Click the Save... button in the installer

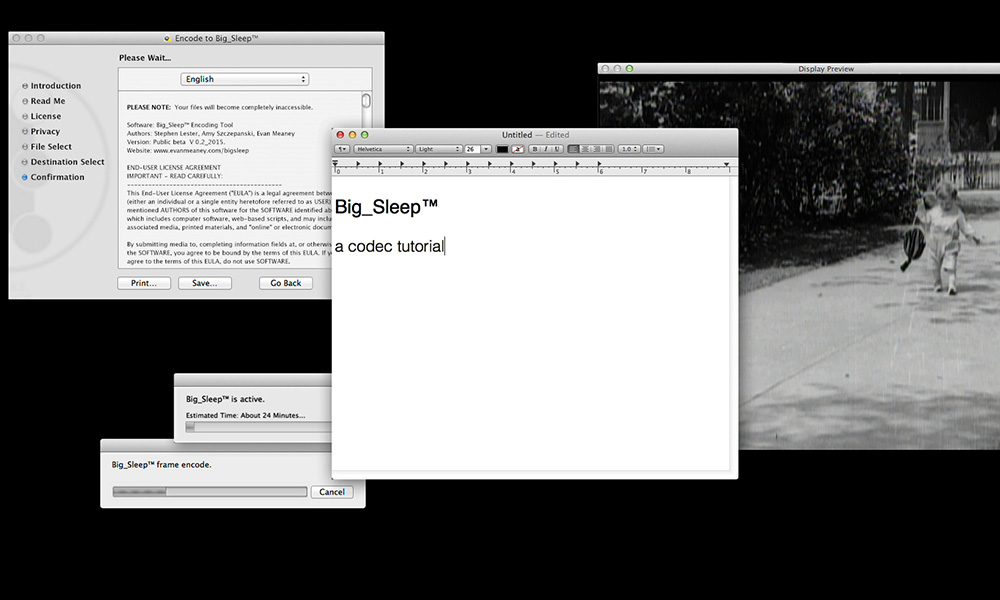(x=205, y=283)
